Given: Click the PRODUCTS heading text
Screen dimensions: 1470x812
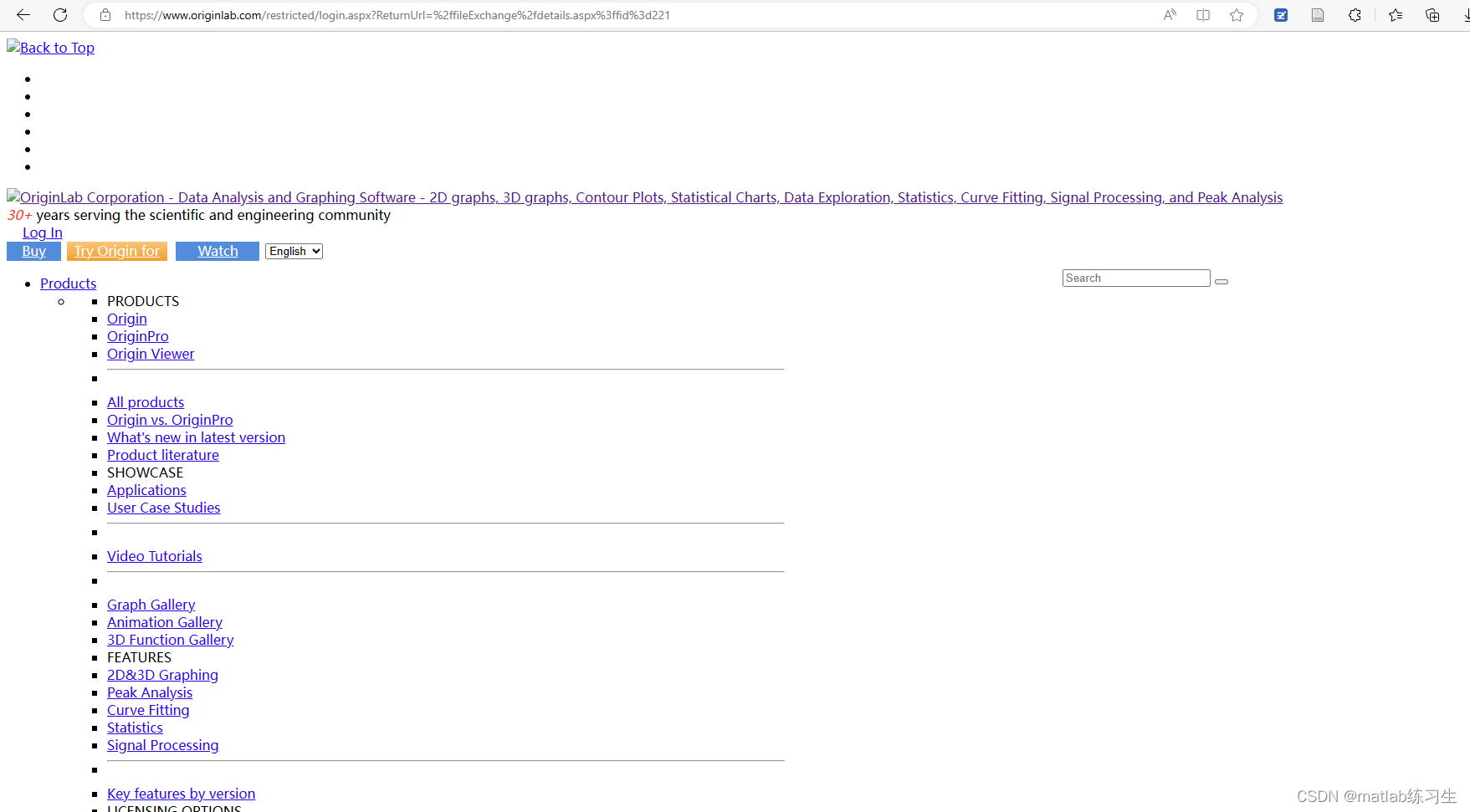Looking at the screenshot, I should pos(143,301).
